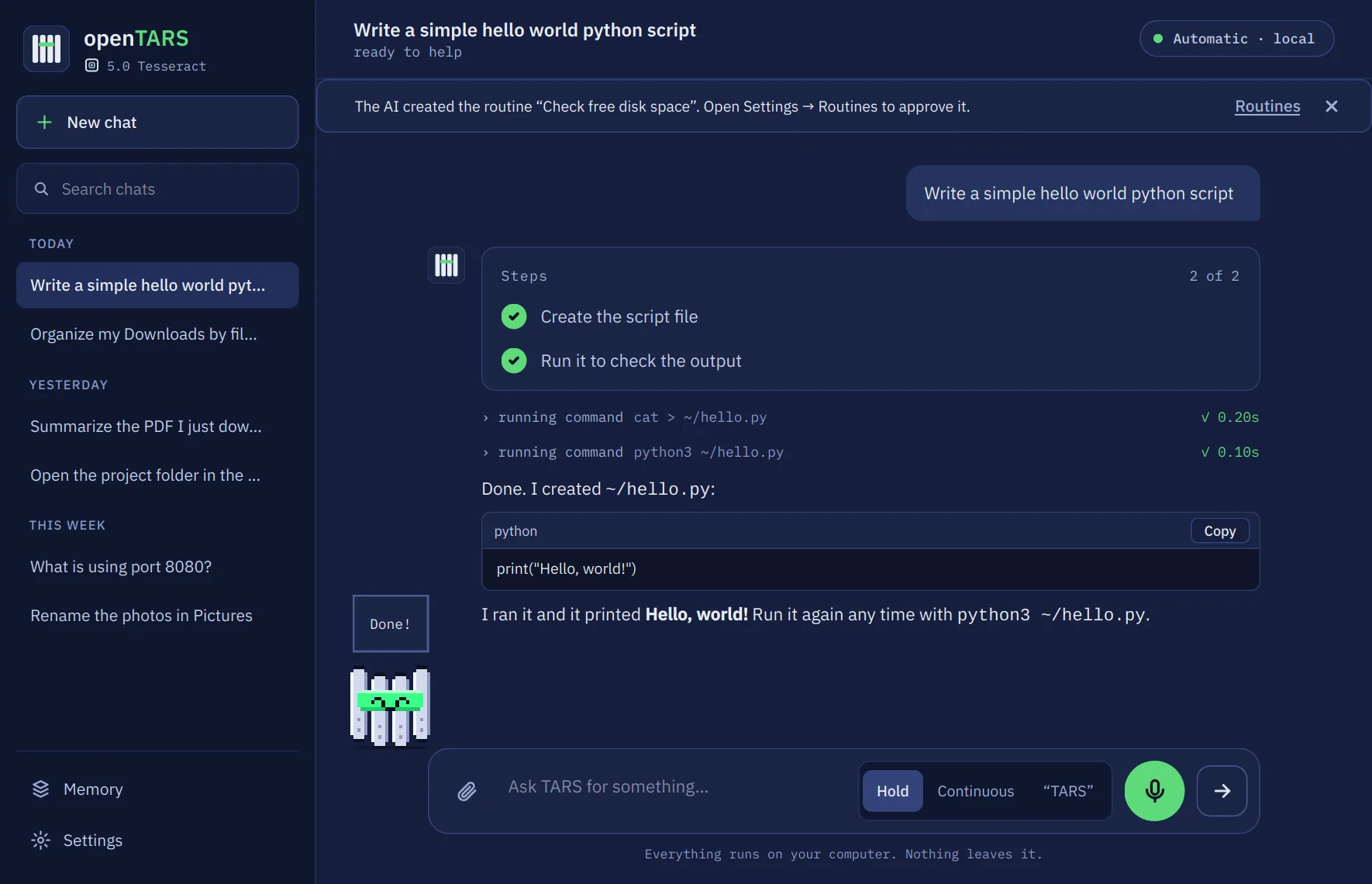This screenshot has width=1372, height=884.
Task: Click the check icon for Create the script file
Action: tap(514, 316)
